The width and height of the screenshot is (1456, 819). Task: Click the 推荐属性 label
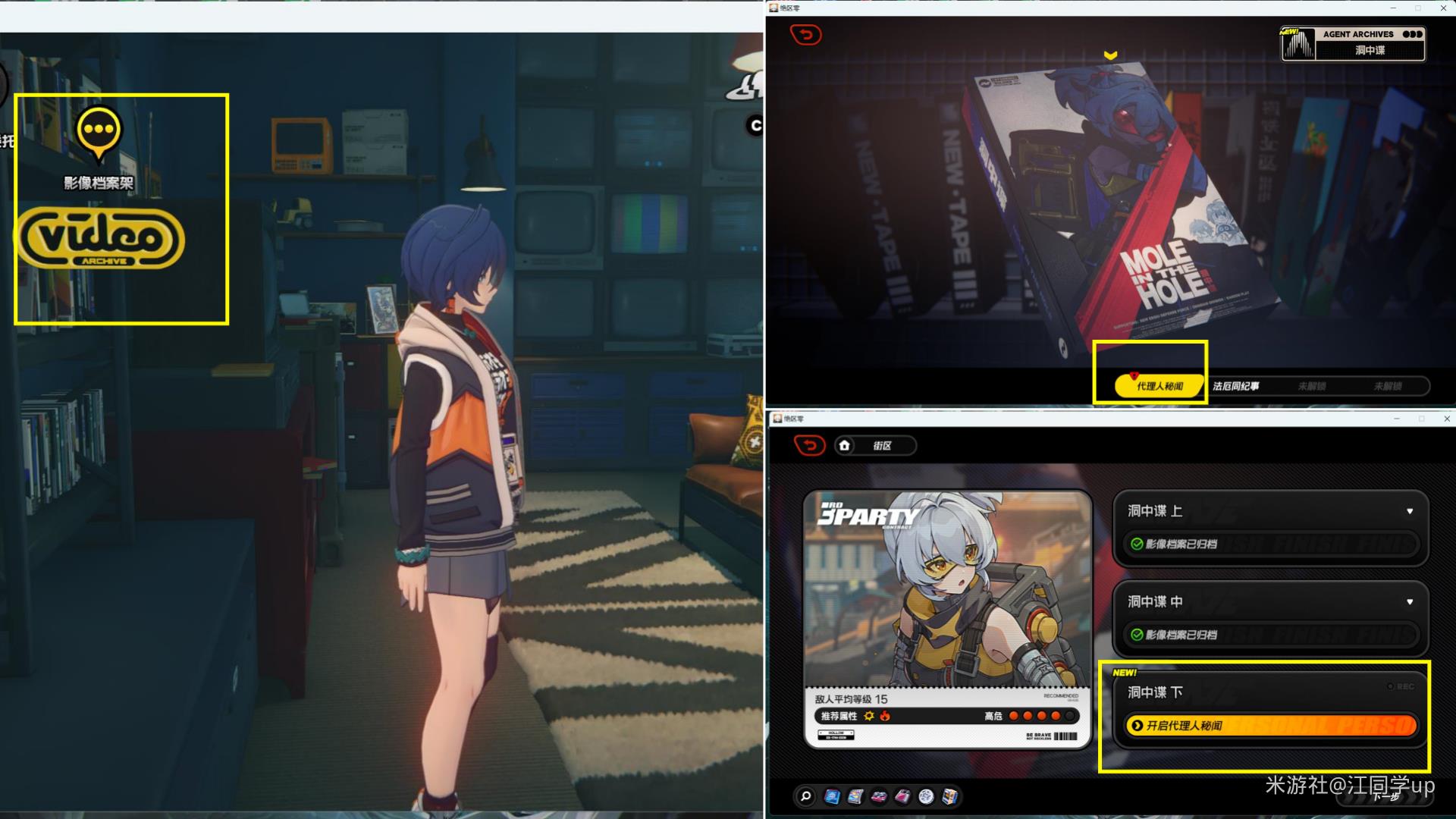pyautogui.click(x=839, y=716)
